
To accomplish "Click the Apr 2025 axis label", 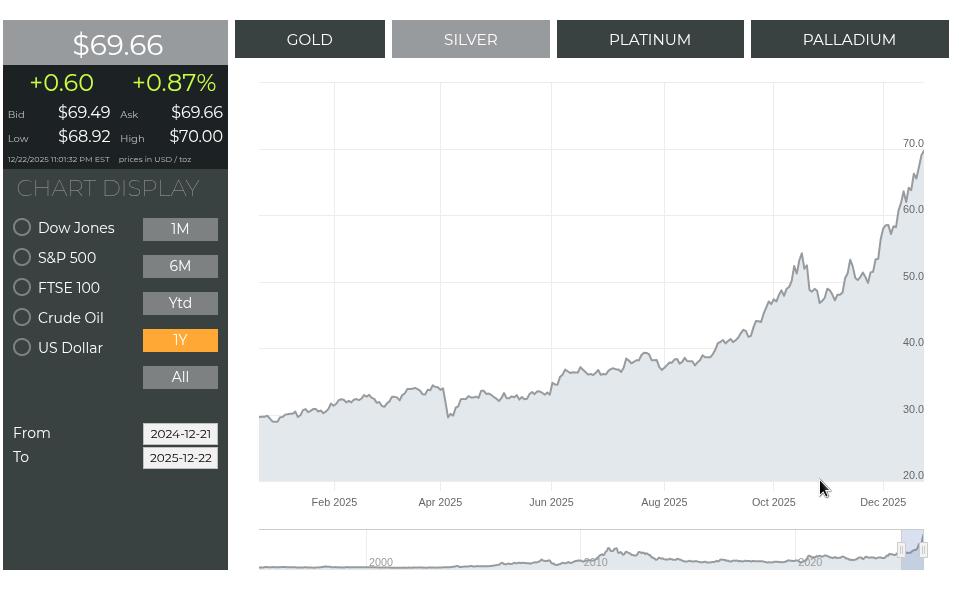I will [x=440, y=502].
